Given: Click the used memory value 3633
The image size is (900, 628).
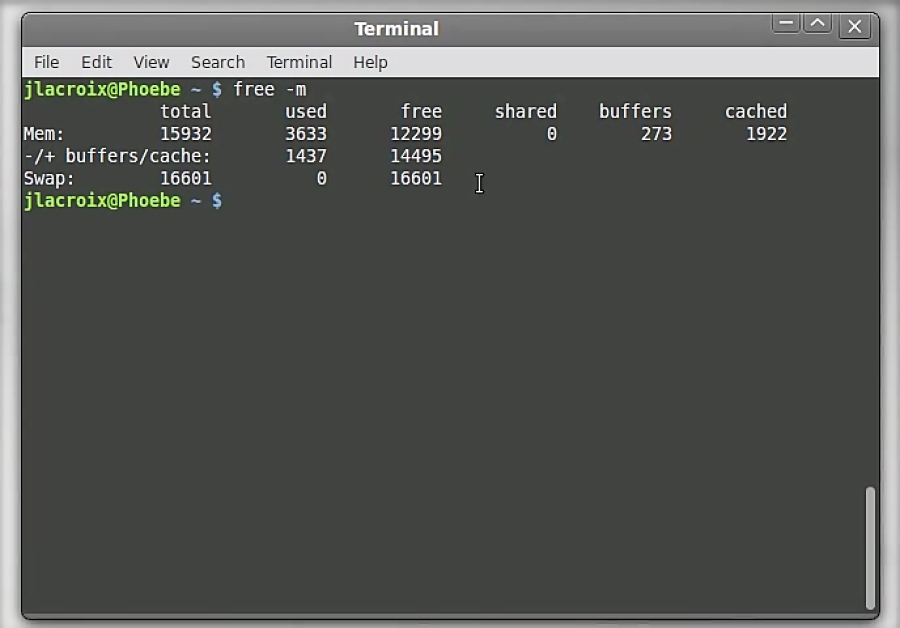Looking at the screenshot, I should tap(306, 134).
